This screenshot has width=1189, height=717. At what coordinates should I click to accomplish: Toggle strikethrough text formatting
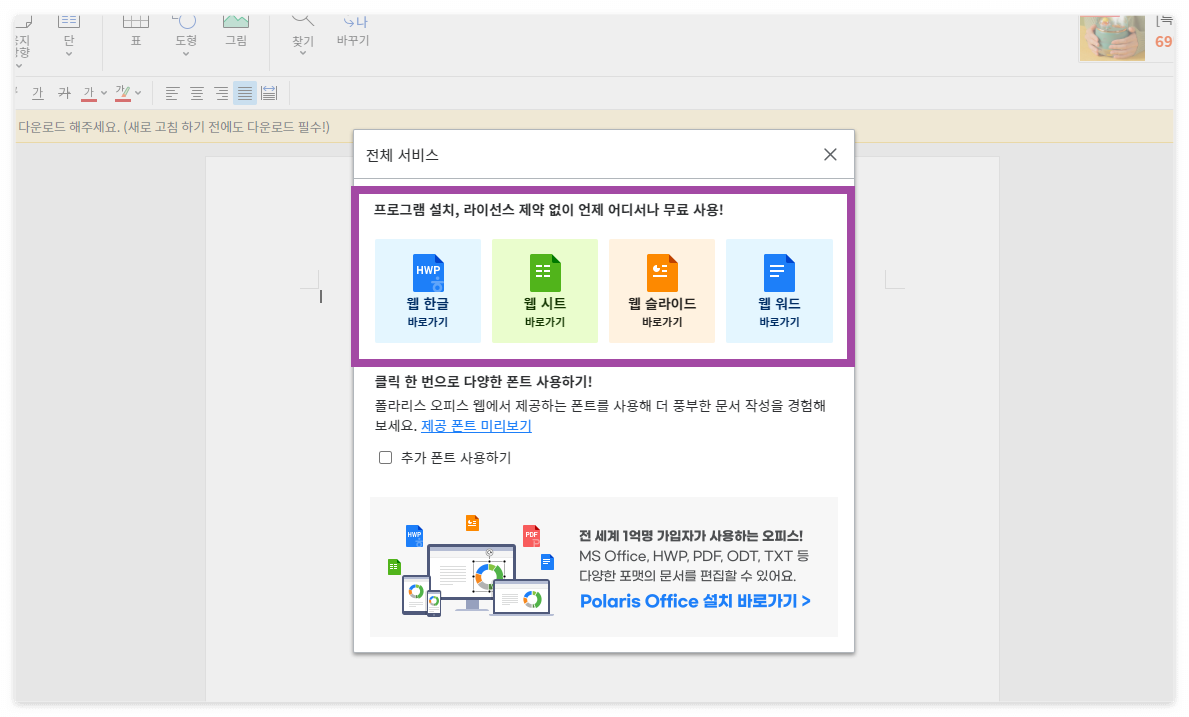(x=64, y=93)
